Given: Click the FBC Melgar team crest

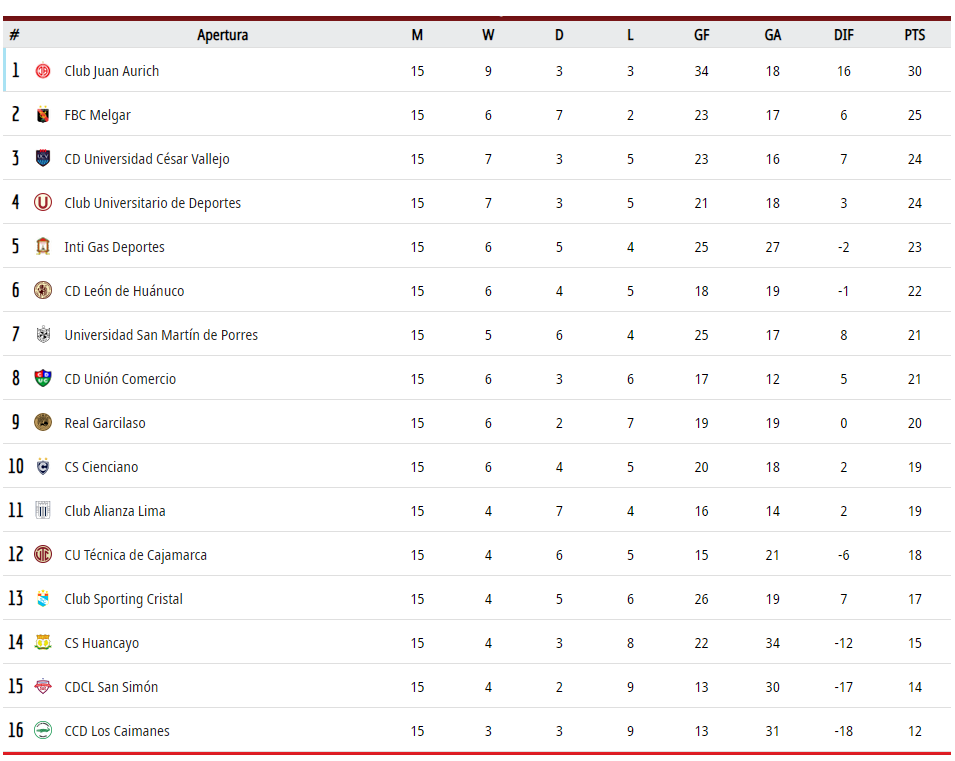Looking at the screenshot, I should [x=43, y=115].
